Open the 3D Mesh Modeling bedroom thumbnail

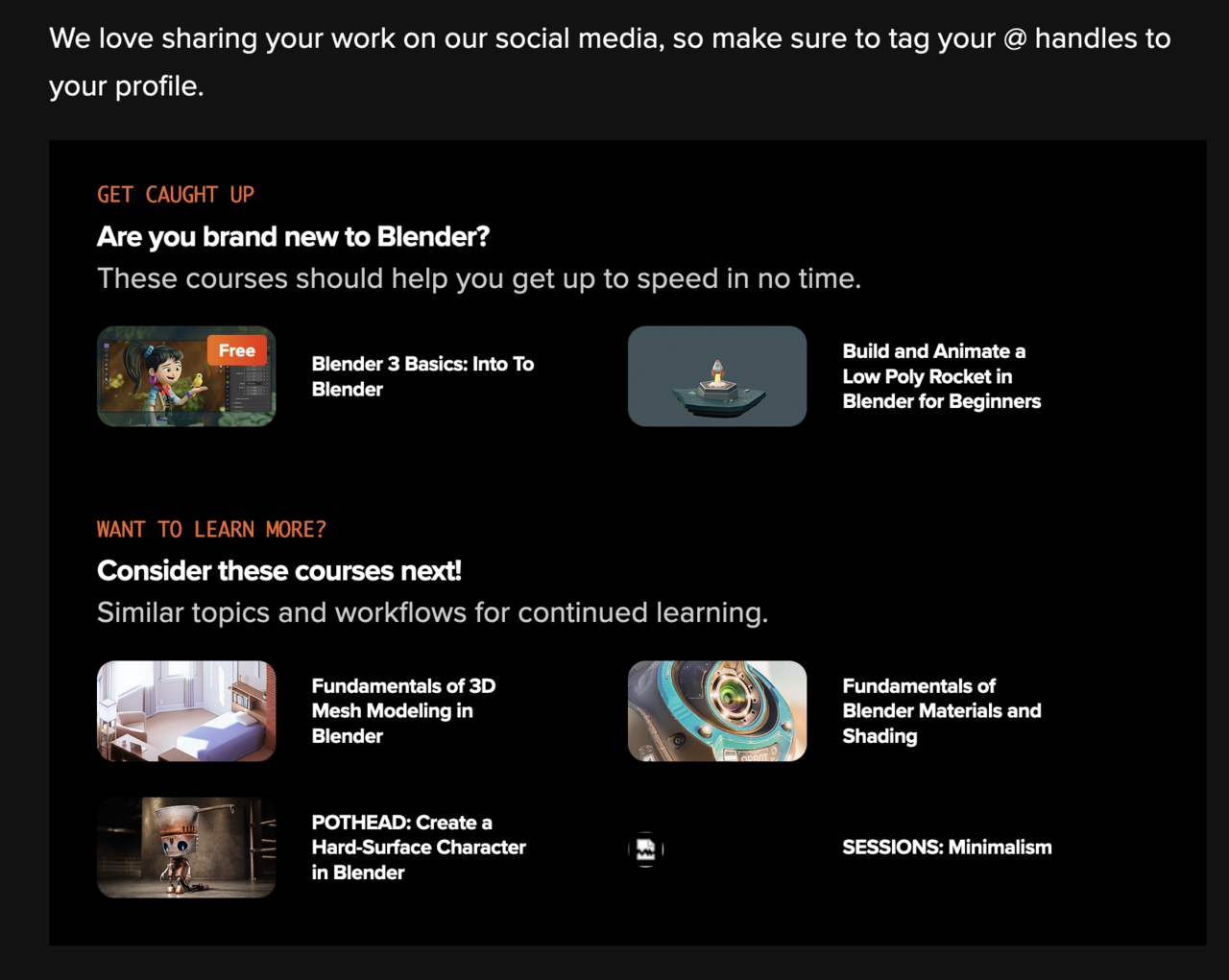click(x=186, y=711)
